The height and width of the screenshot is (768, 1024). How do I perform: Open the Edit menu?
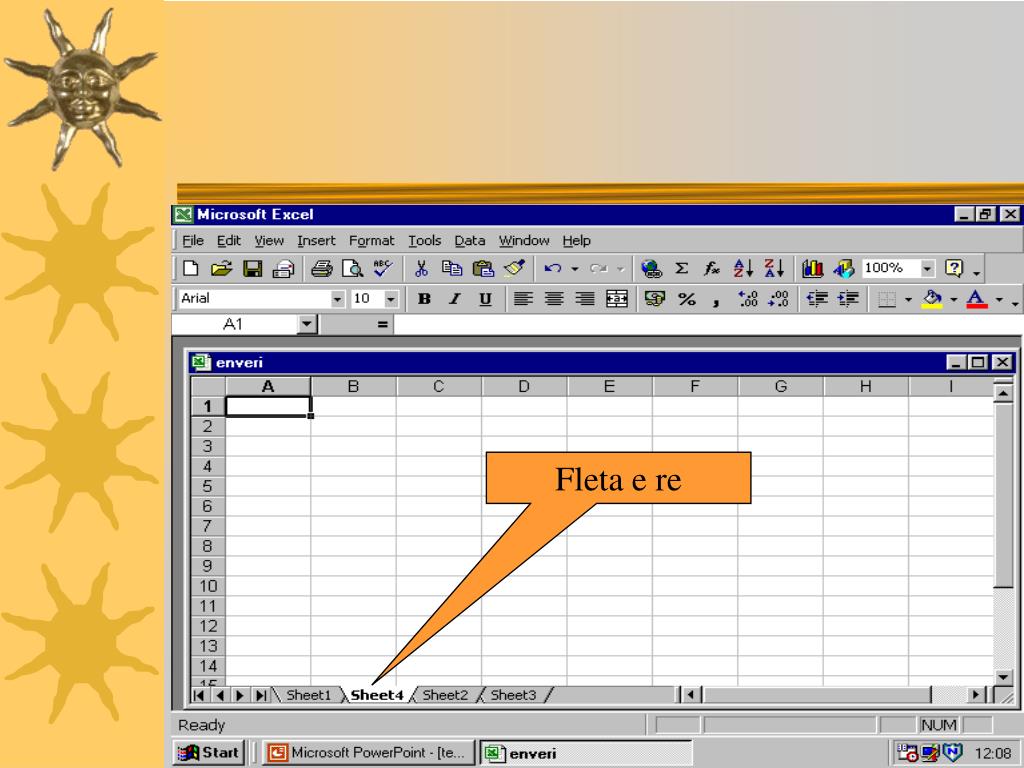(229, 240)
